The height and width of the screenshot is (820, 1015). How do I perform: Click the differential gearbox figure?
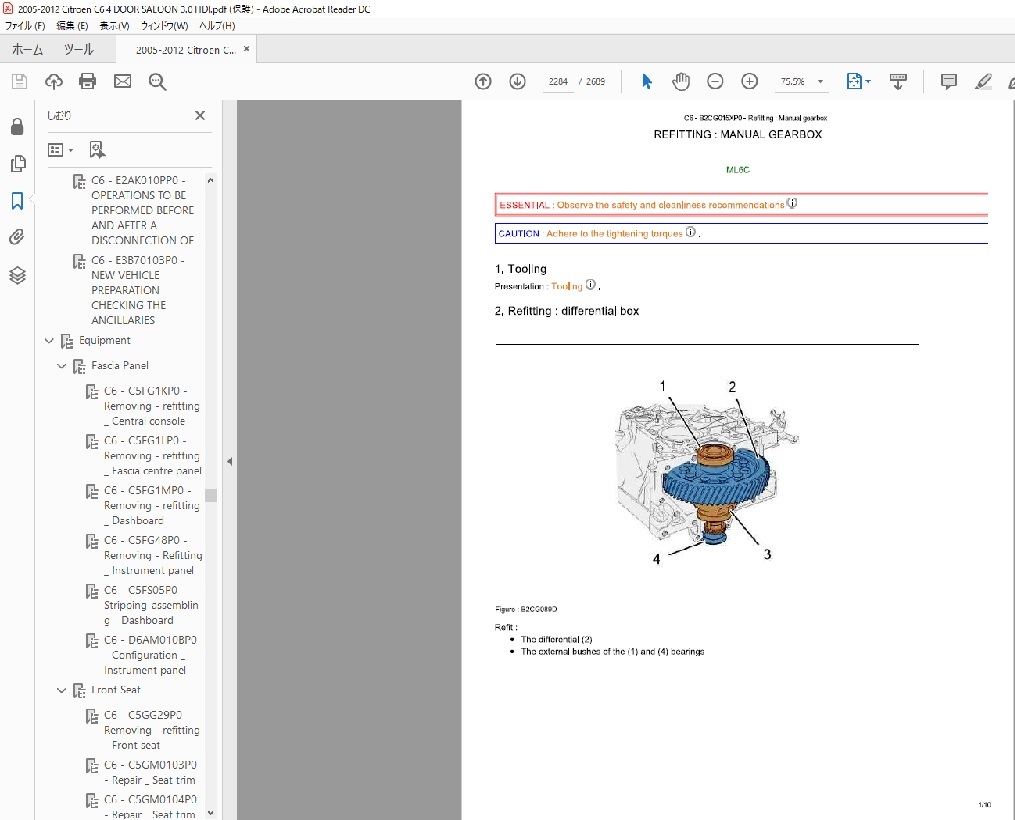[707, 472]
